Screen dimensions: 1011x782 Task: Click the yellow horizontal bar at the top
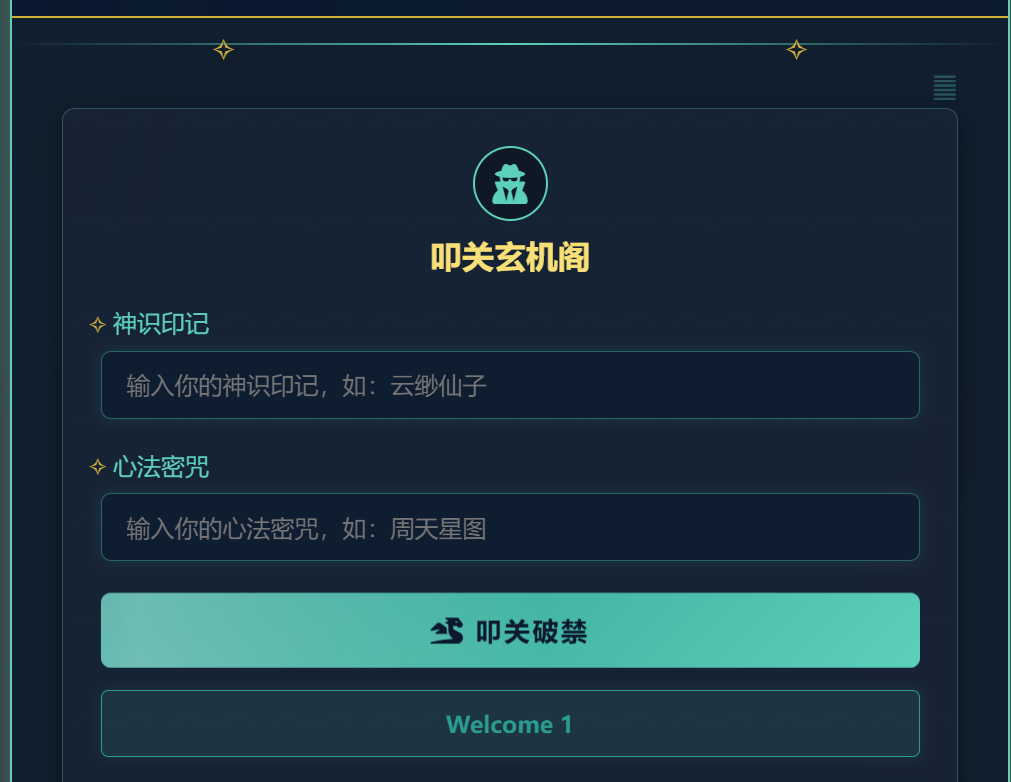505,16
